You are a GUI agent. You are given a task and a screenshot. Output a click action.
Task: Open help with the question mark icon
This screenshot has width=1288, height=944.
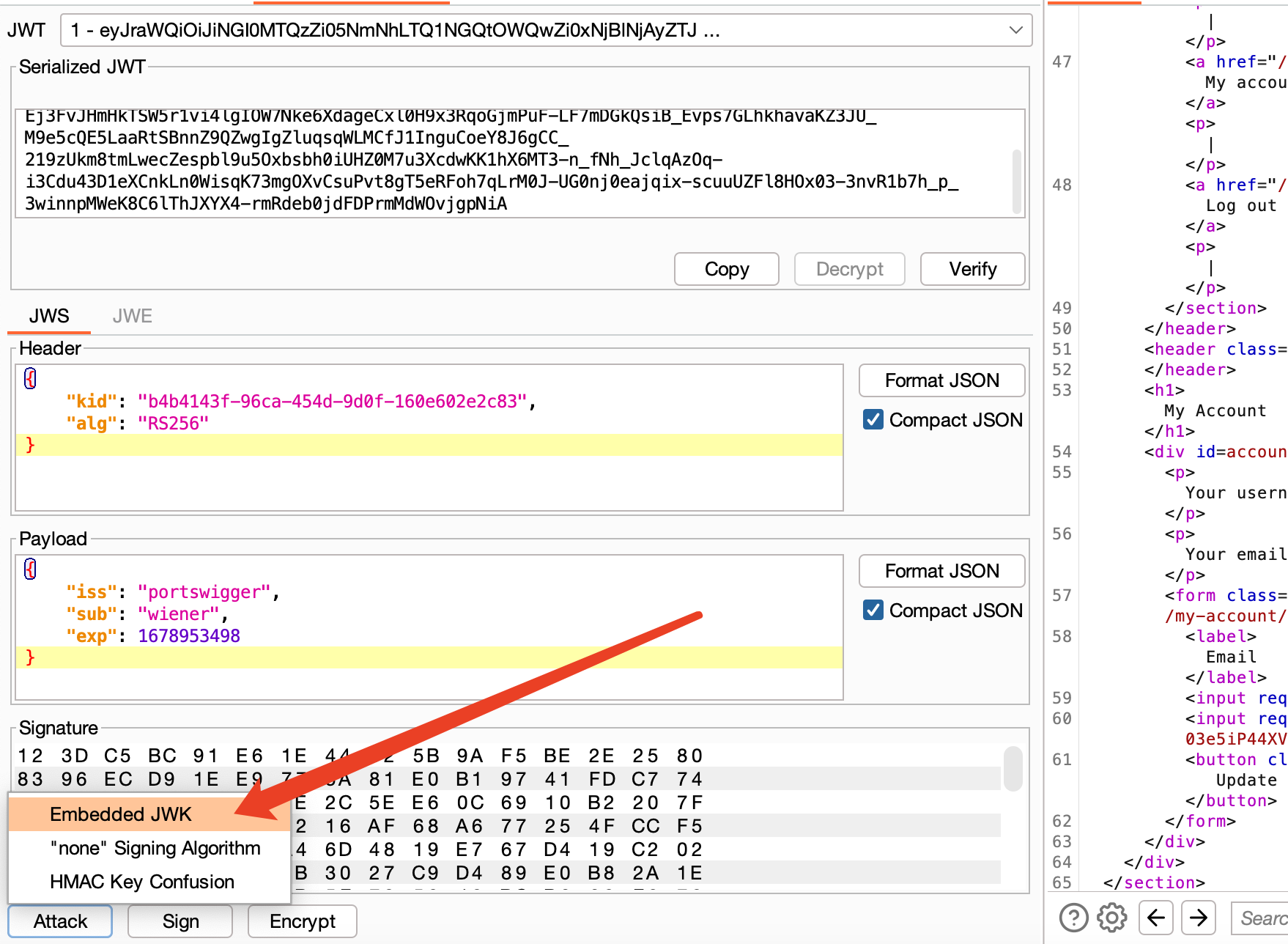pos(1073,918)
